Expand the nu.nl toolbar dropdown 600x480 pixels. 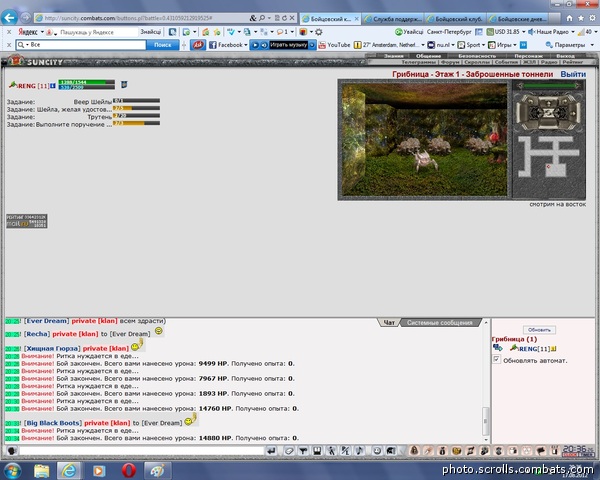pyautogui.click(x=453, y=45)
